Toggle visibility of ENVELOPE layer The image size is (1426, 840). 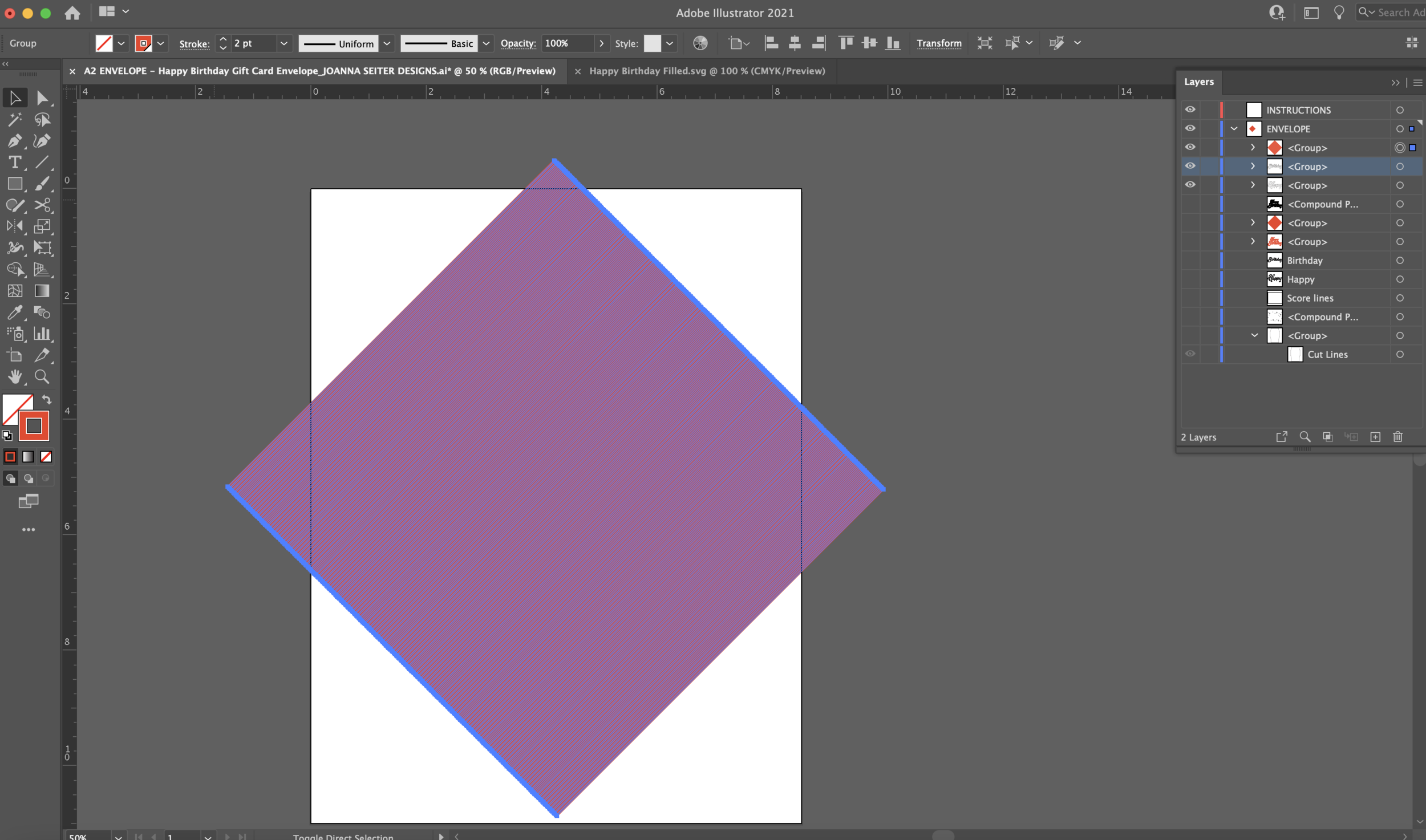pos(1190,128)
